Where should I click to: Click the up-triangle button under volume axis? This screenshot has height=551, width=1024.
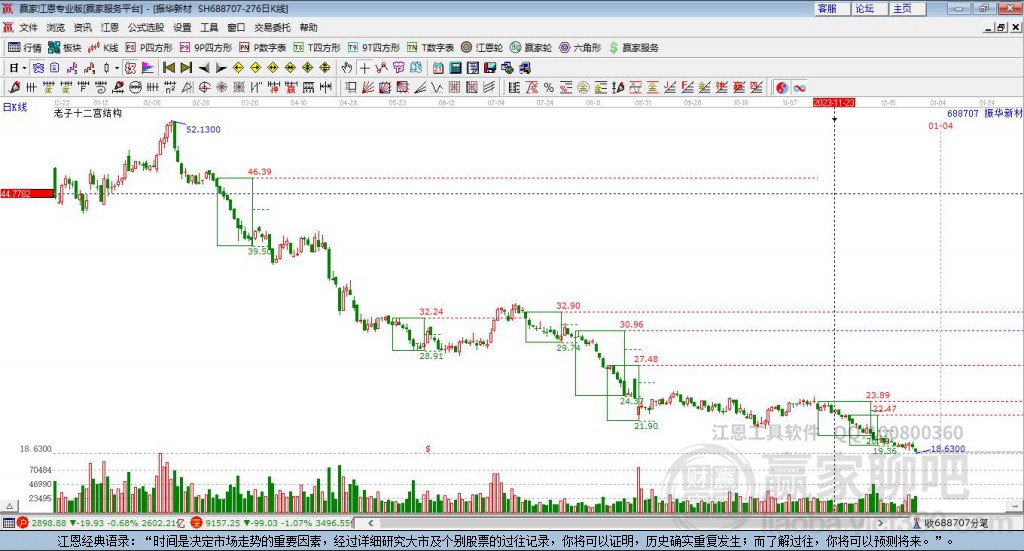[9, 506]
